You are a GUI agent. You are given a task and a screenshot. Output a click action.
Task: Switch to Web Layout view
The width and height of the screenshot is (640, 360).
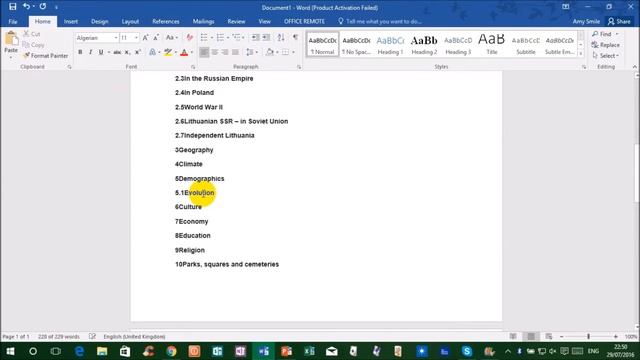549,336
